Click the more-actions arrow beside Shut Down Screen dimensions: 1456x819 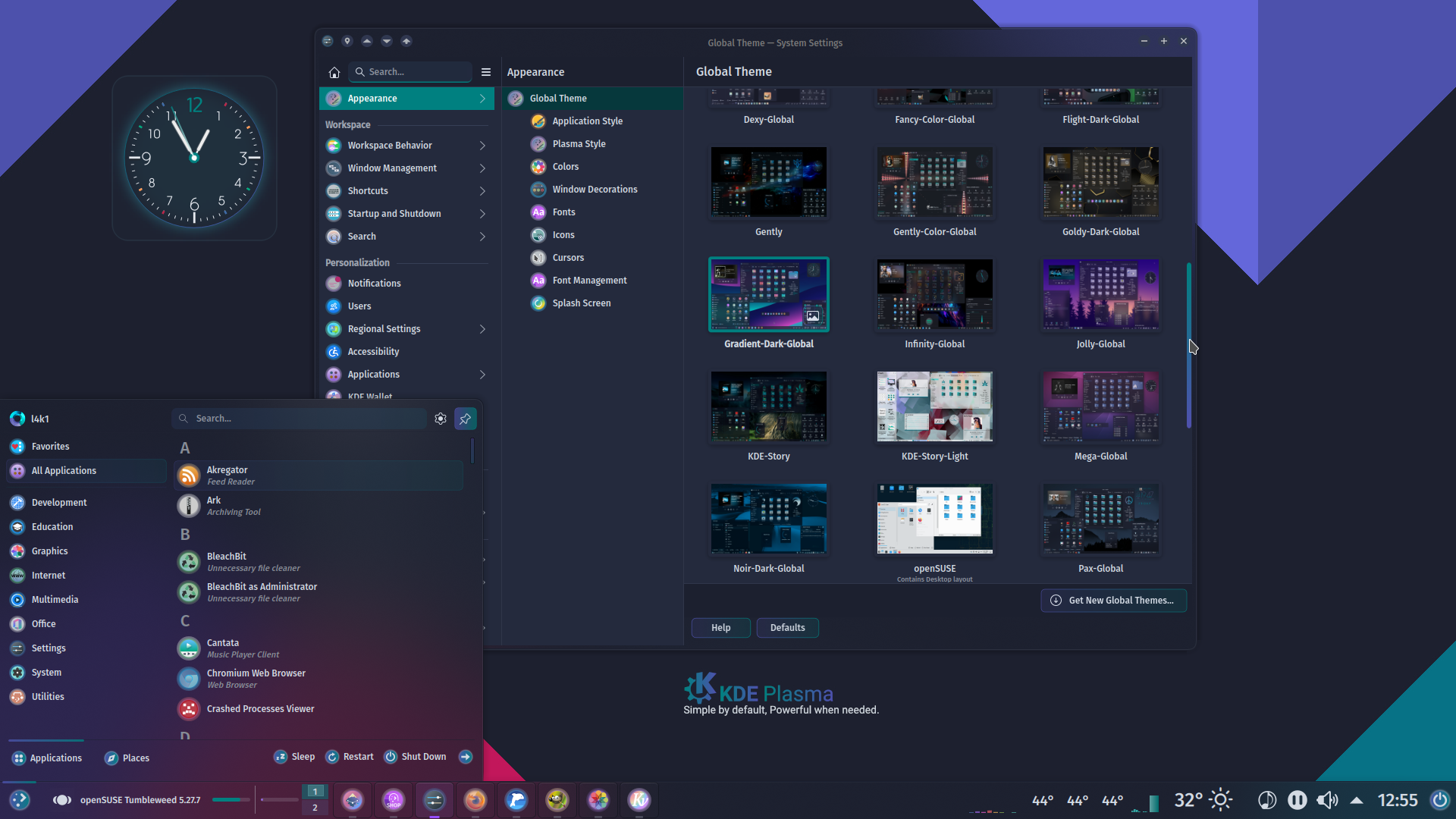coord(466,757)
